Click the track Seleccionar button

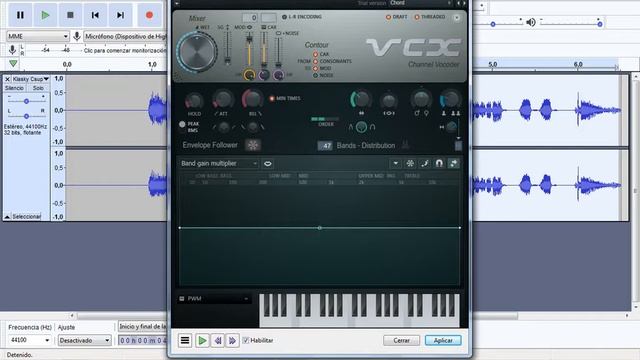[x=27, y=216]
